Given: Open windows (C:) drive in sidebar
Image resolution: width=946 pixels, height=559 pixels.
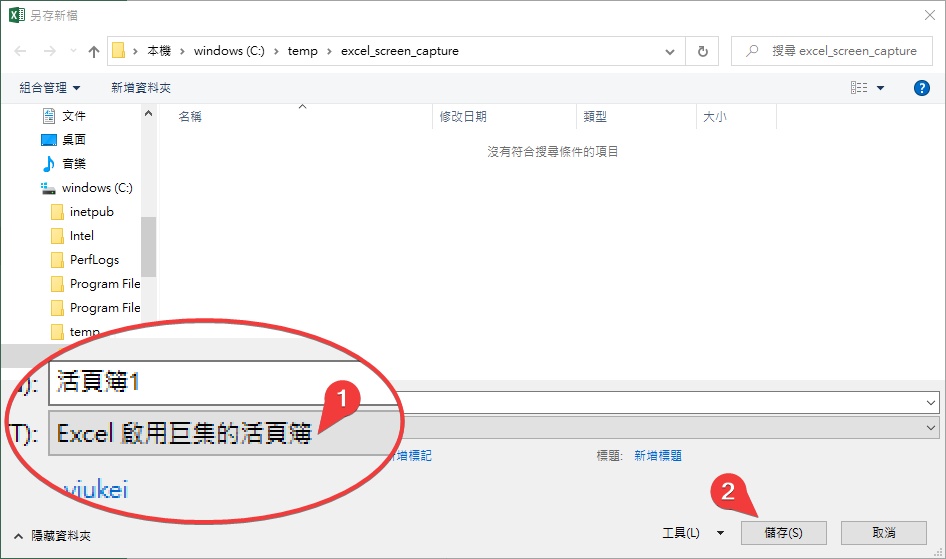Looking at the screenshot, I should (96, 187).
